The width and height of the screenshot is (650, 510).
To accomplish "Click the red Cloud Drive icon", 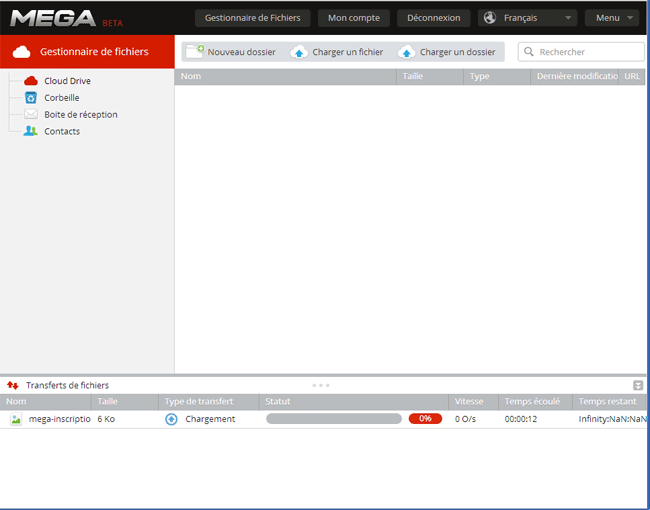I will coord(31,80).
